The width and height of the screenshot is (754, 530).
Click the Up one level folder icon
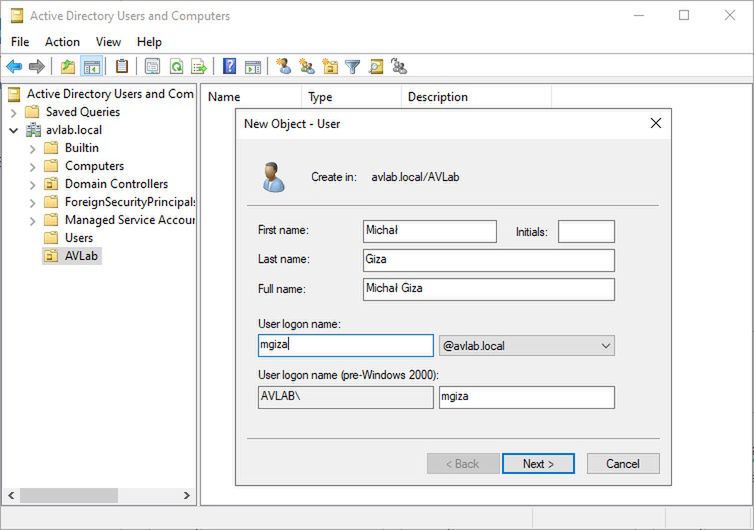click(x=67, y=67)
